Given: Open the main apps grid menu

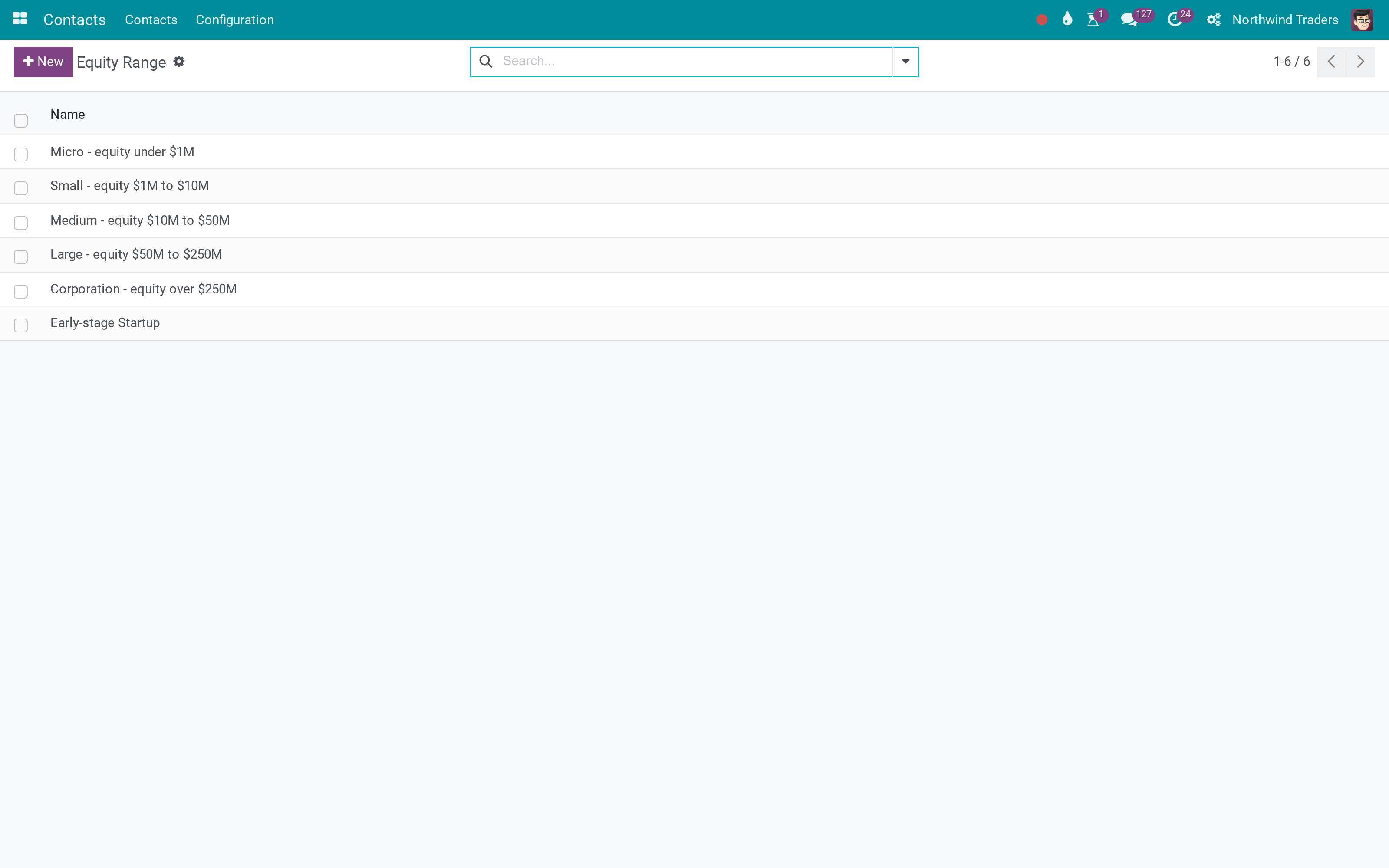Looking at the screenshot, I should (20, 19).
